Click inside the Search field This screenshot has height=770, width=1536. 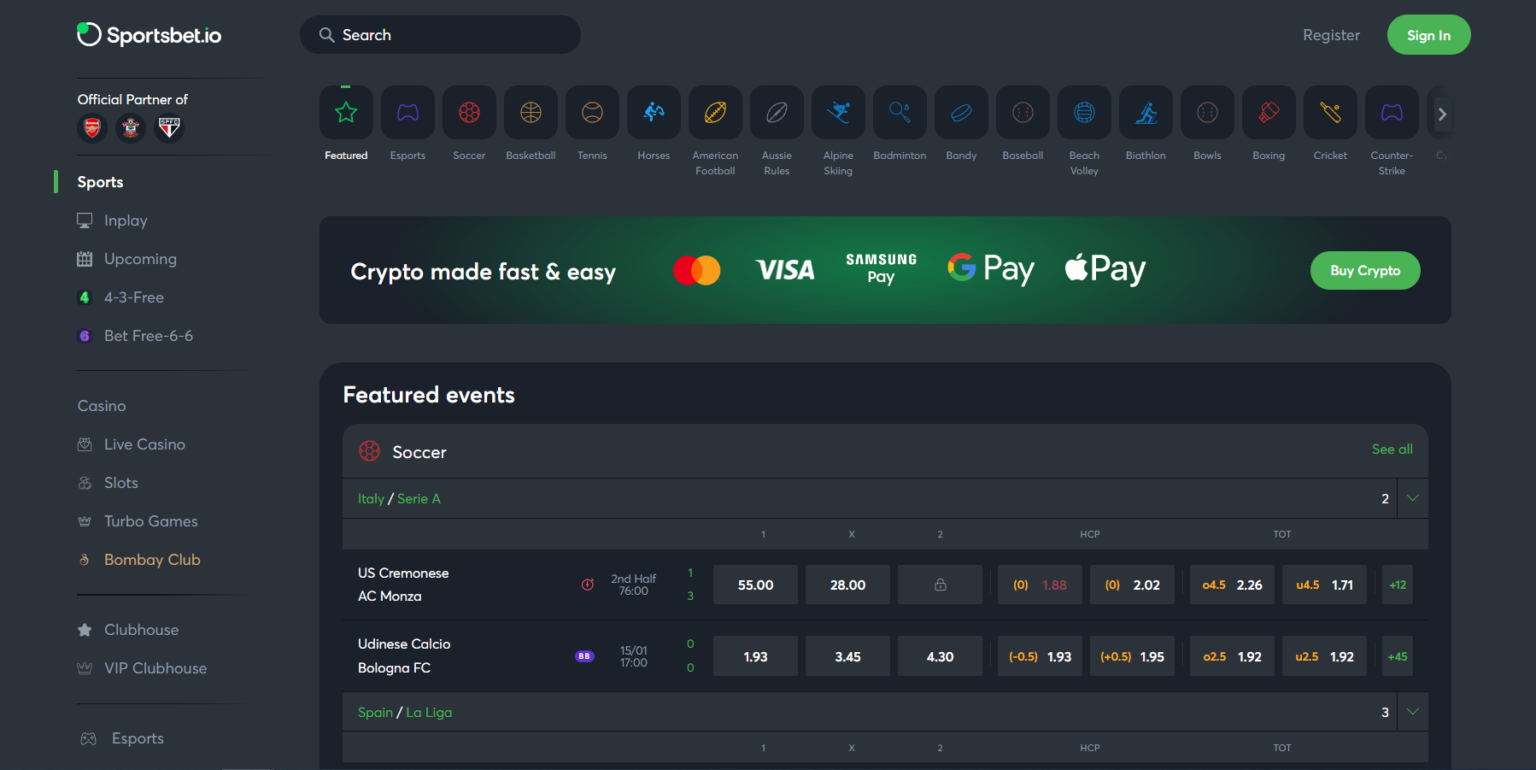tap(440, 34)
